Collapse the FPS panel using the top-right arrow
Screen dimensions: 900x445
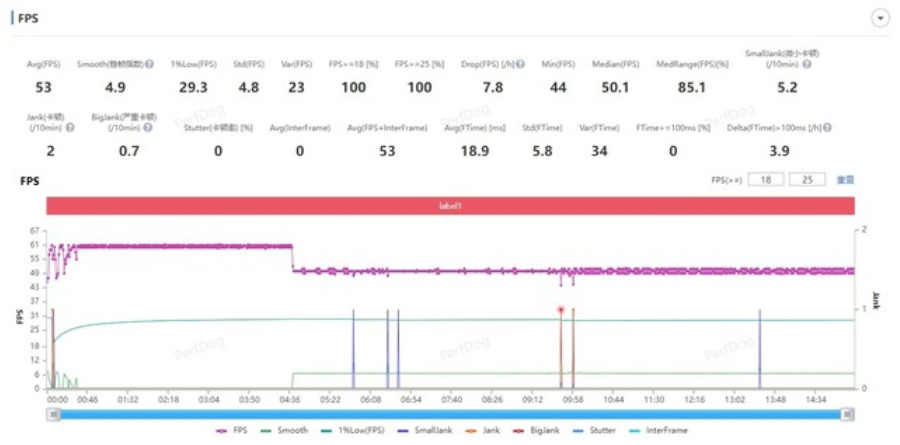(x=880, y=18)
